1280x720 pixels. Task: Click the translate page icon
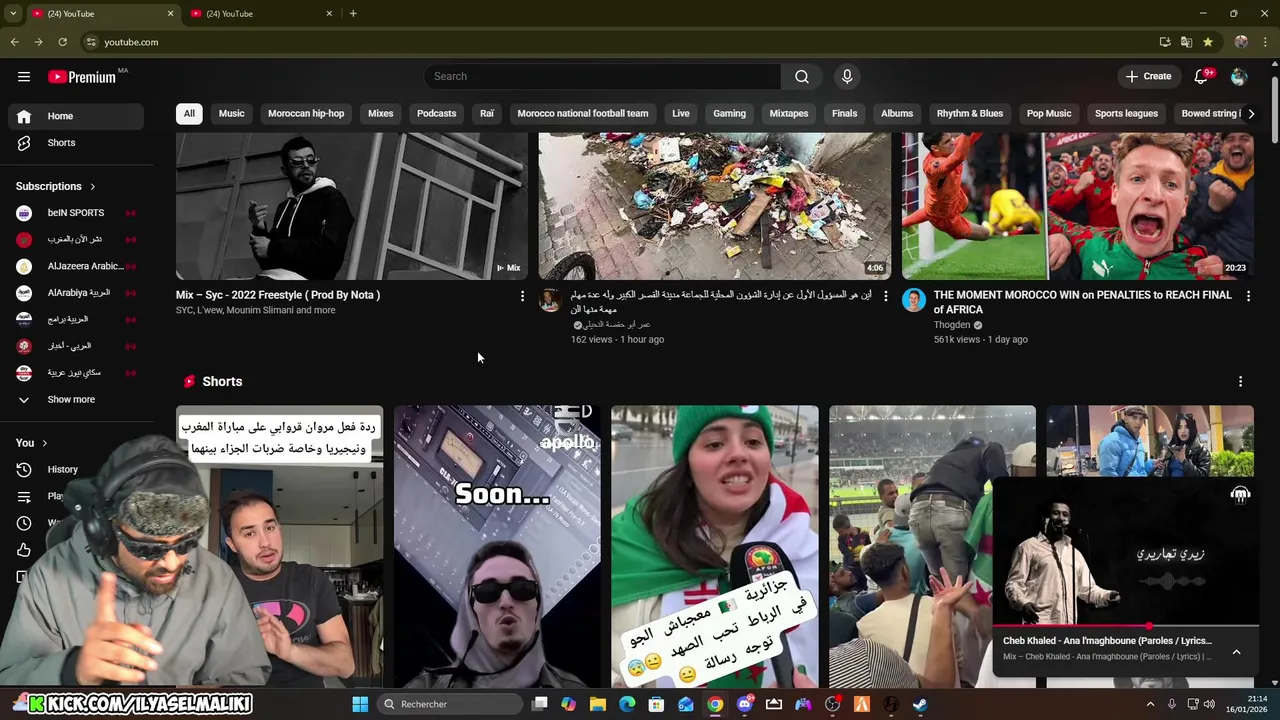1186,42
